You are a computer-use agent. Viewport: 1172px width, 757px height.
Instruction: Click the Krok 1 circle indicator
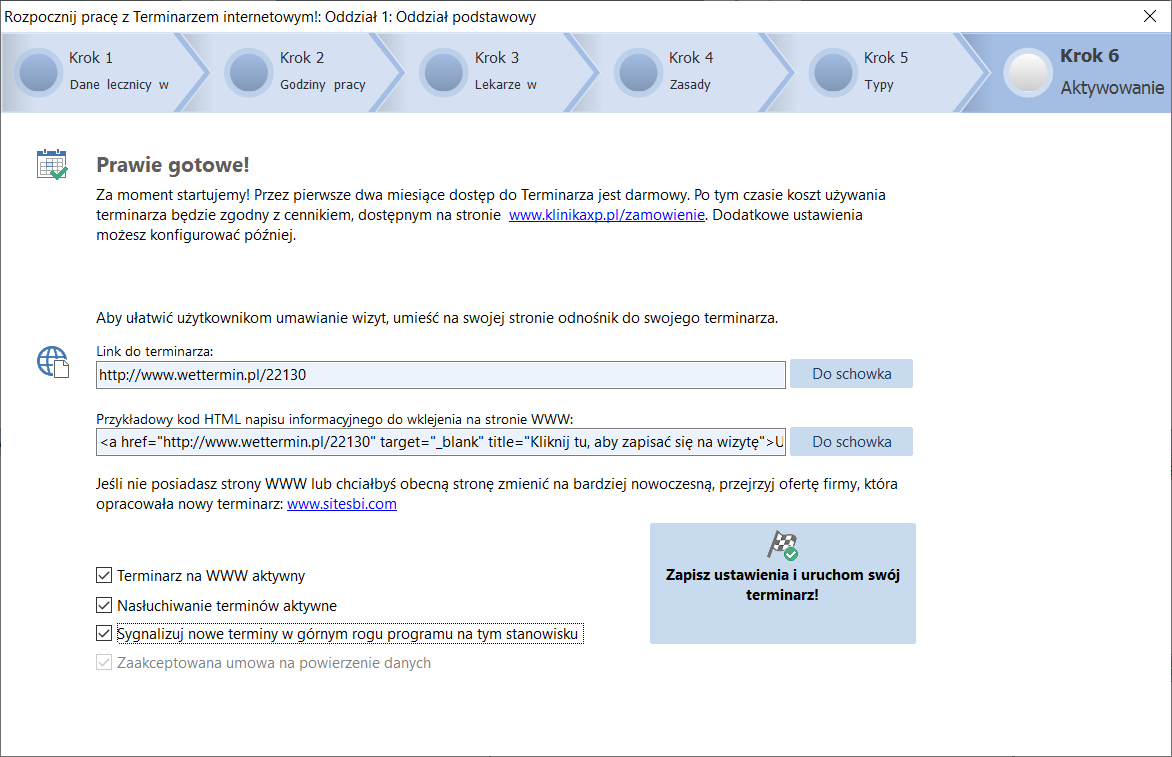(38, 72)
